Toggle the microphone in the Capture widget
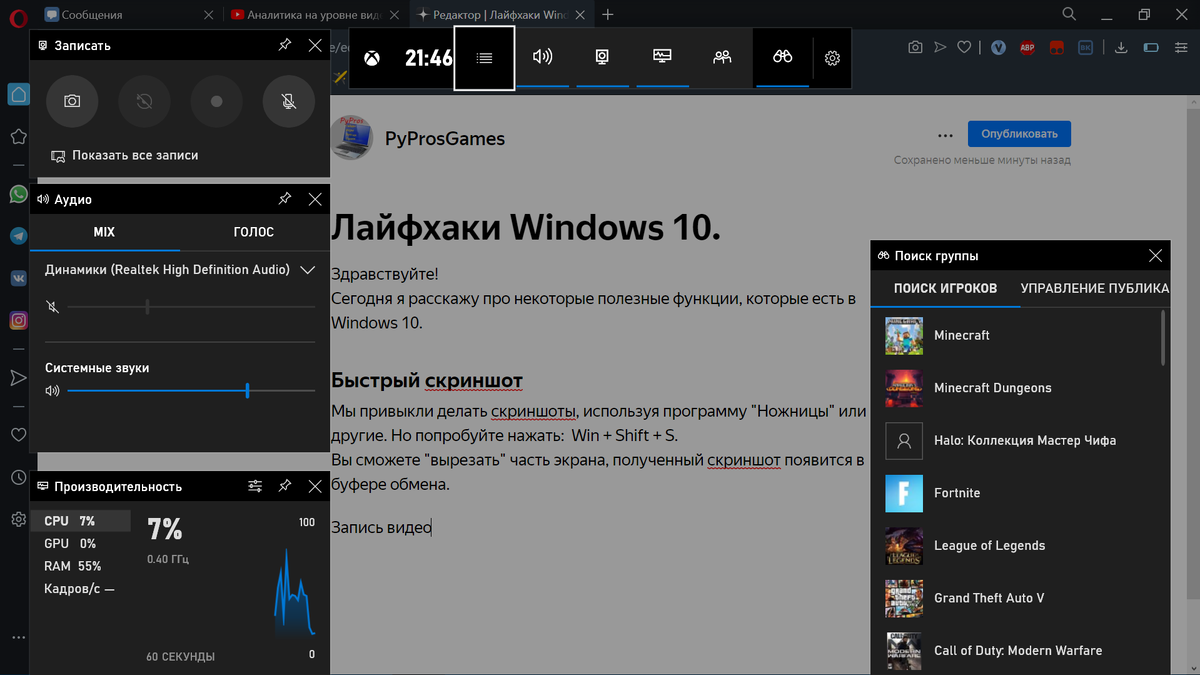Screen dimensions: 1200x675 point(288,101)
